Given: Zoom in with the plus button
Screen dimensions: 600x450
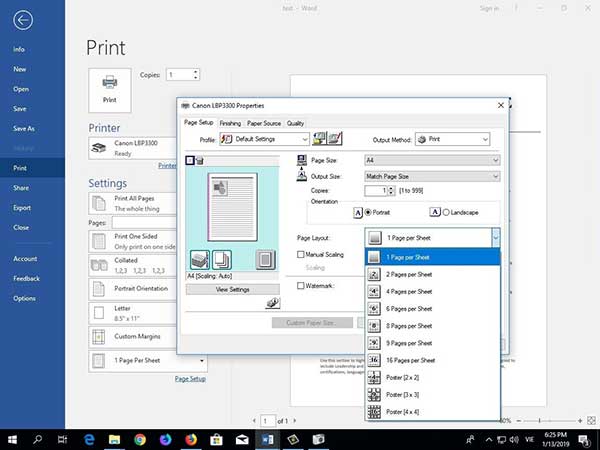Looking at the screenshot, I should [x=580, y=421].
